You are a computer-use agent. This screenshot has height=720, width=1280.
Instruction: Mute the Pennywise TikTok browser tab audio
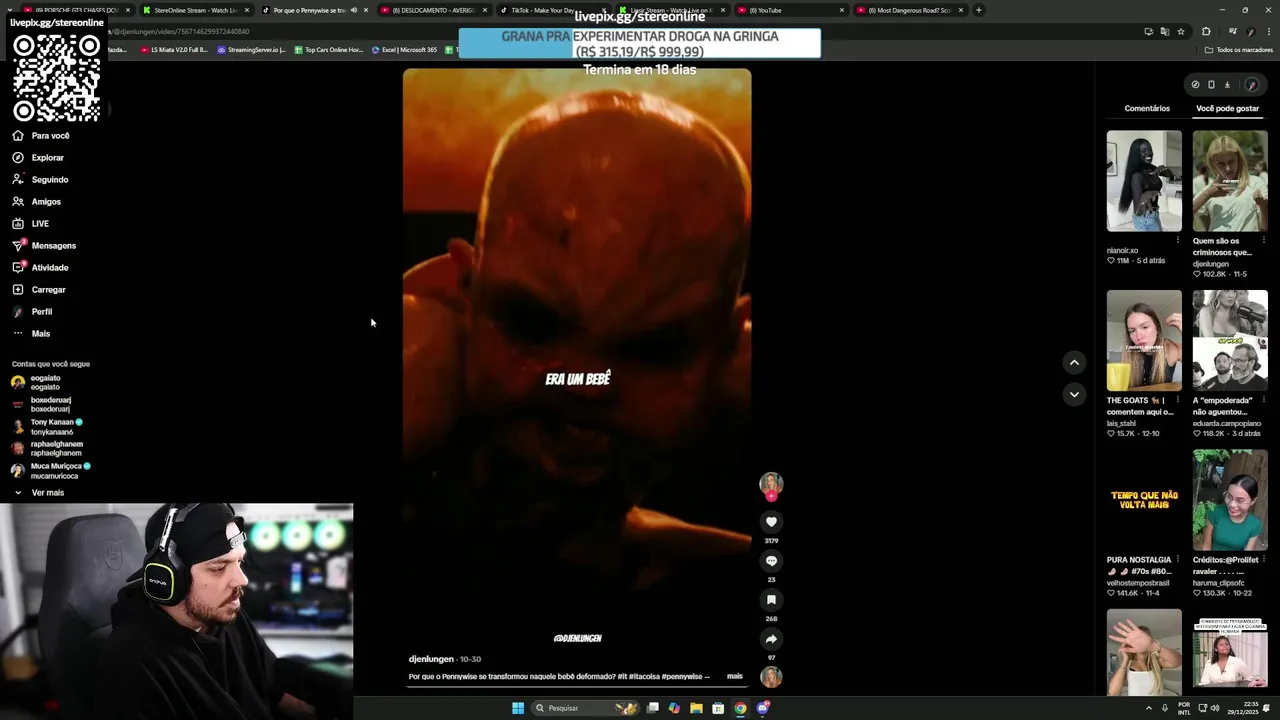point(354,10)
